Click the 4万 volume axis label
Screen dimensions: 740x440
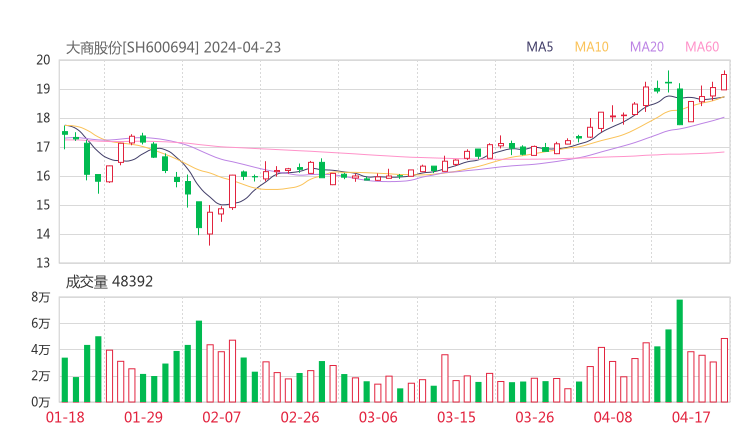(x=41, y=350)
